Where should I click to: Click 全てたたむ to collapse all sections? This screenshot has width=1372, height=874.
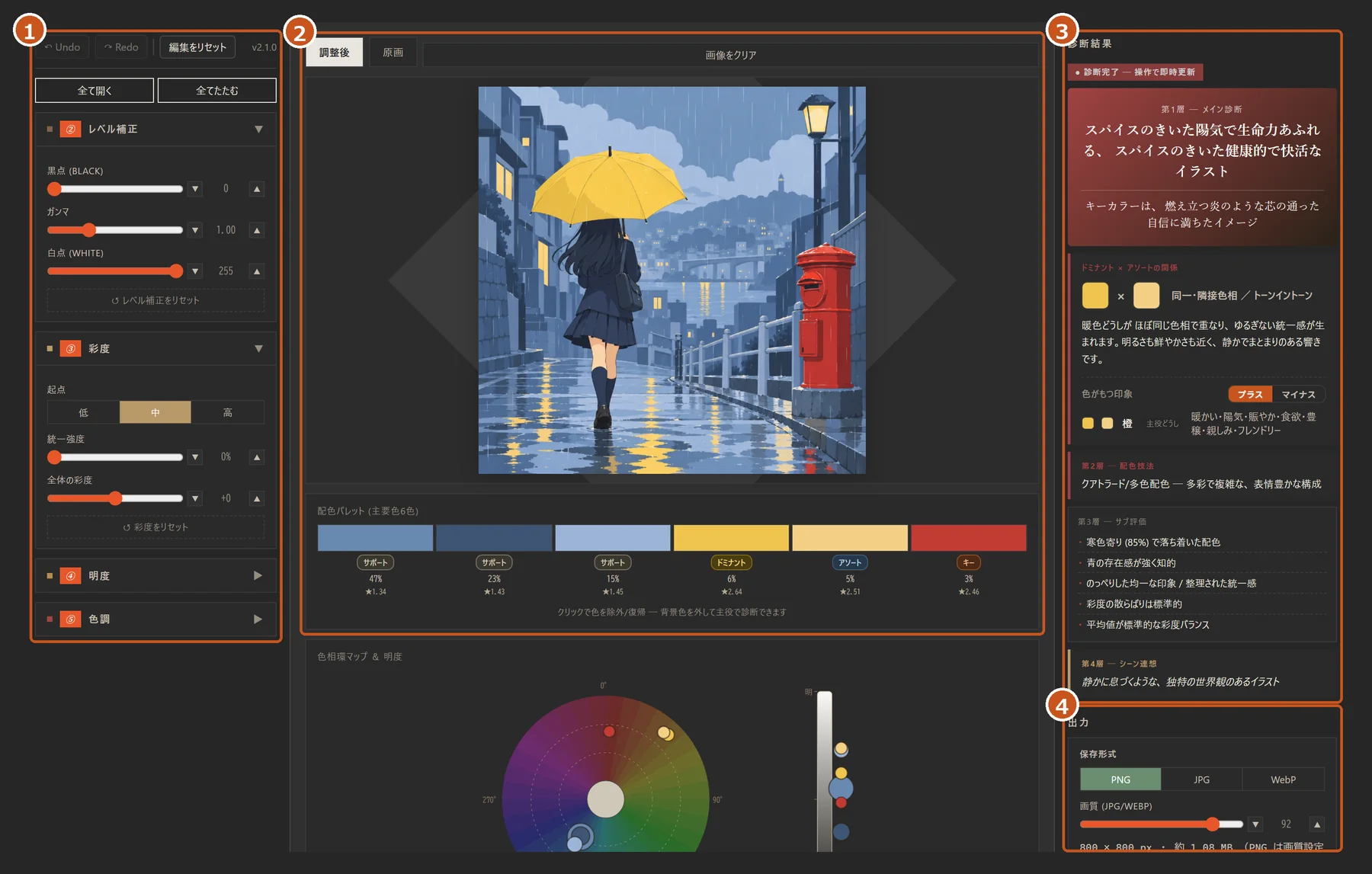tap(217, 90)
